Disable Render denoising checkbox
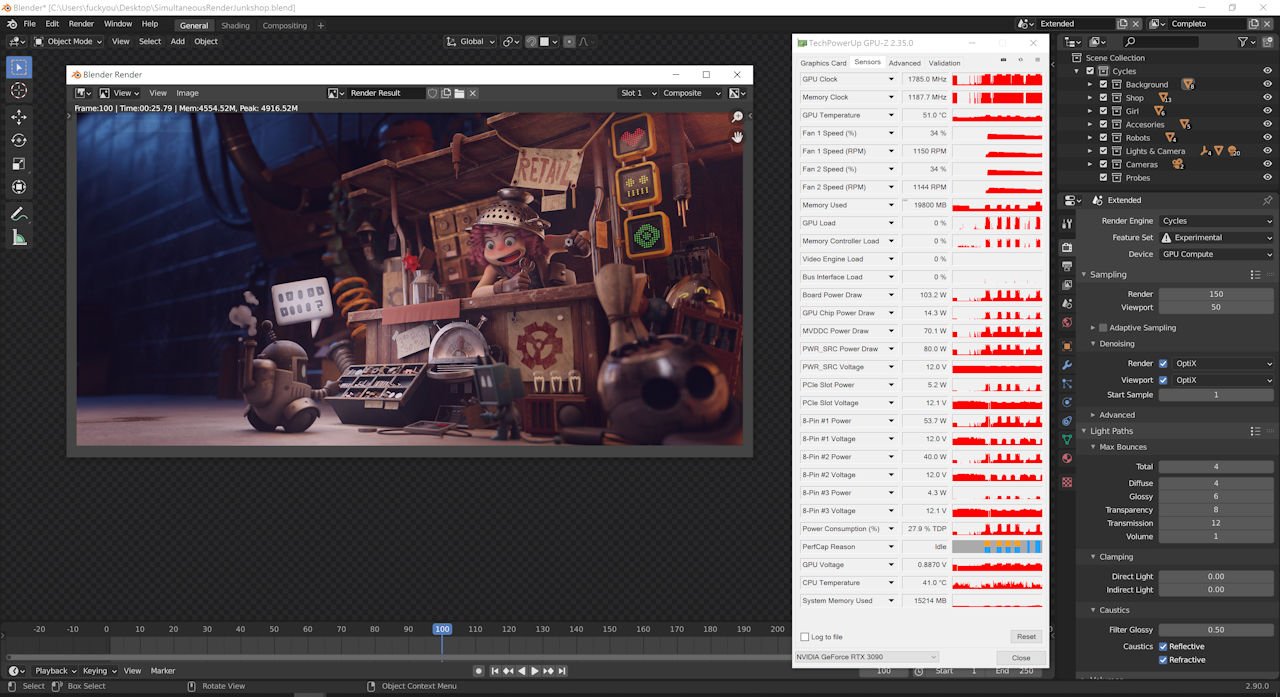Image resolution: width=1280 pixels, height=697 pixels. click(1163, 364)
